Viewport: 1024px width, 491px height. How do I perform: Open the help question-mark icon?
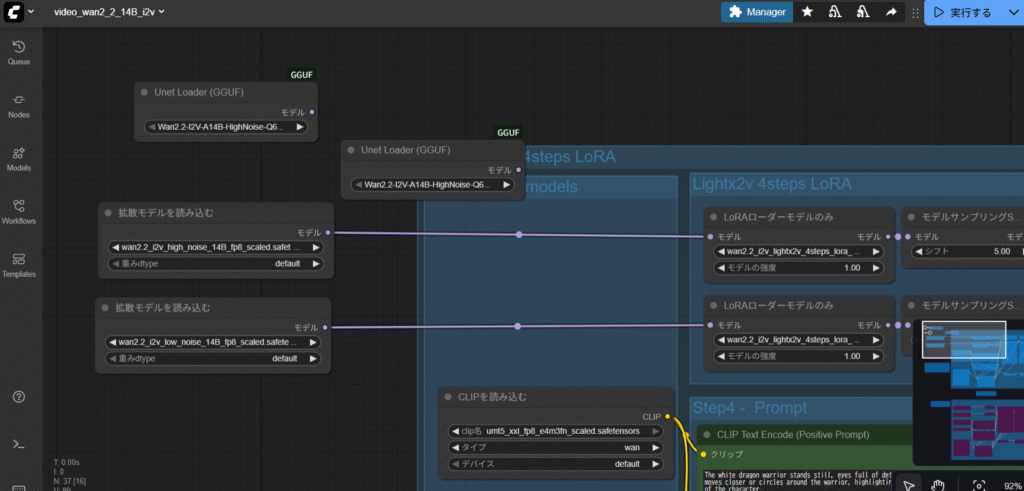(x=19, y=397)
